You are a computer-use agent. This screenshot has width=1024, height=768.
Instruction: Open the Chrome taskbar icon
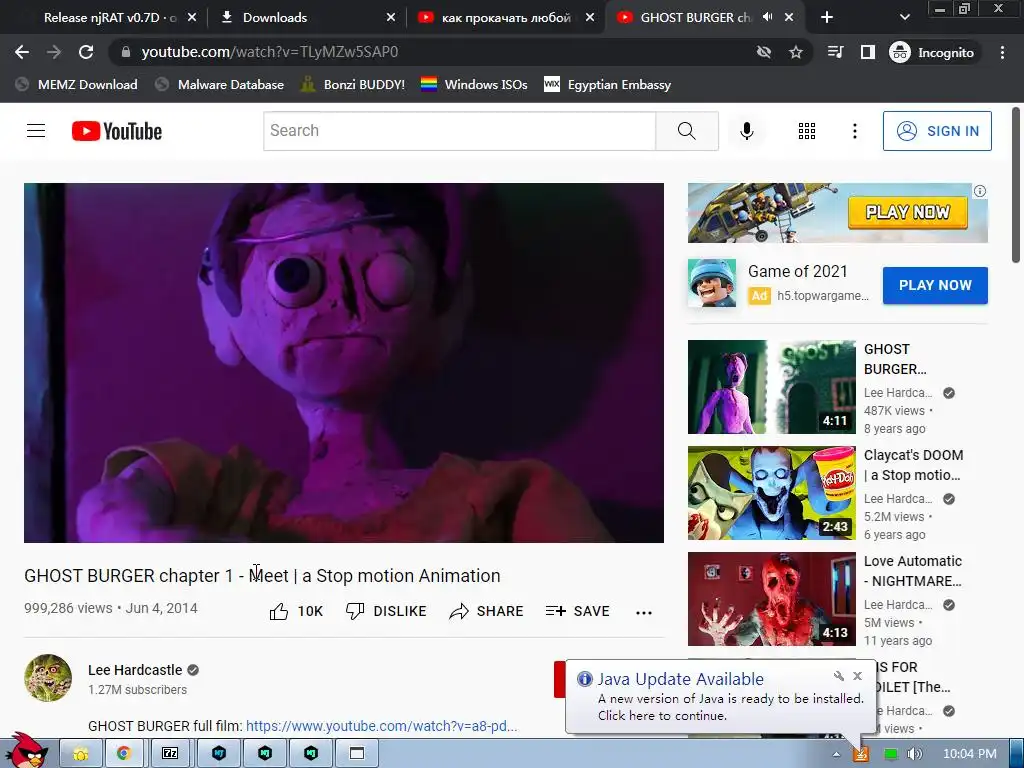coord(123,754)
